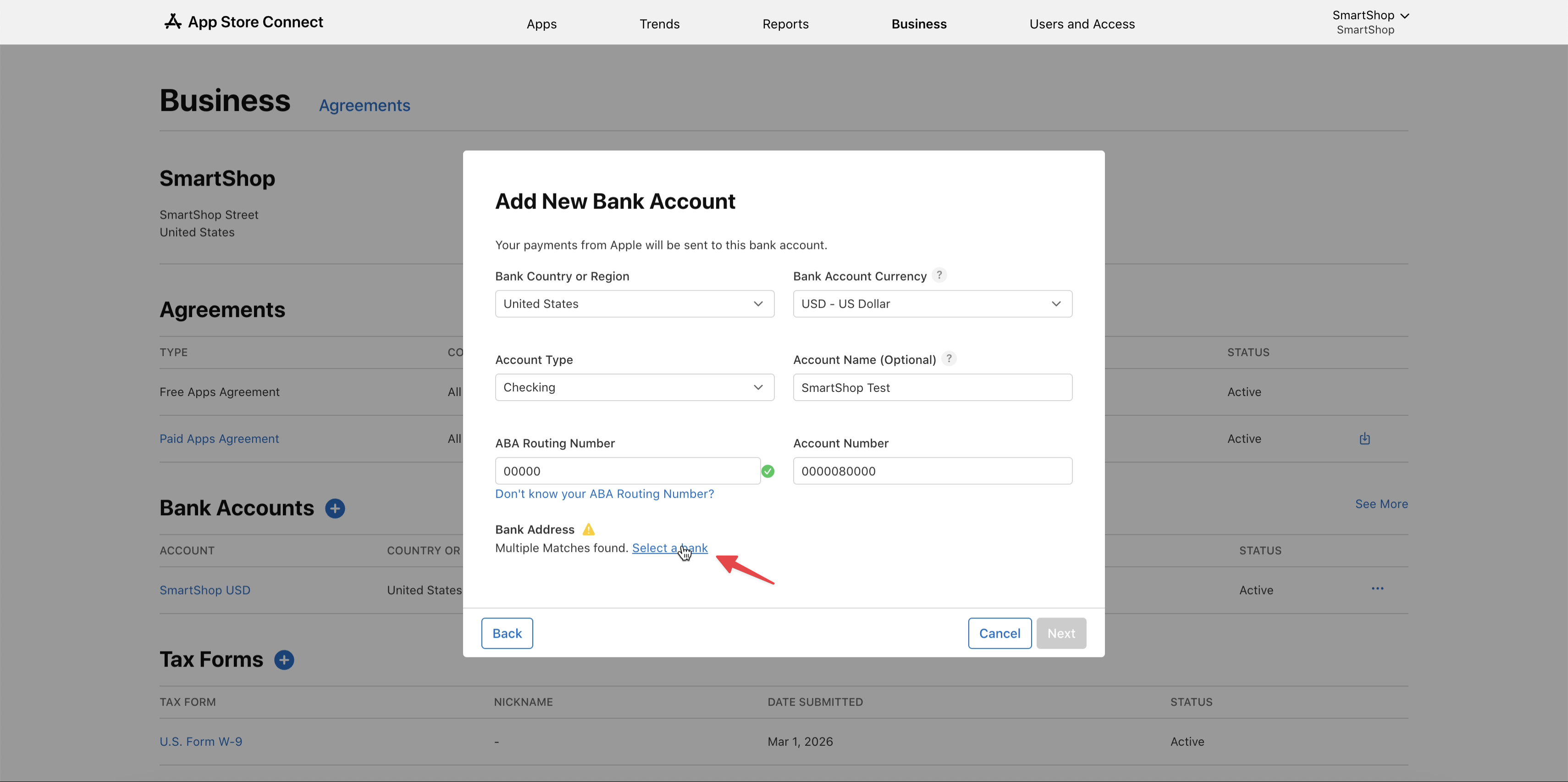
Task: Click Add New Bank Account heading
Action: click(x=615, y=201)
